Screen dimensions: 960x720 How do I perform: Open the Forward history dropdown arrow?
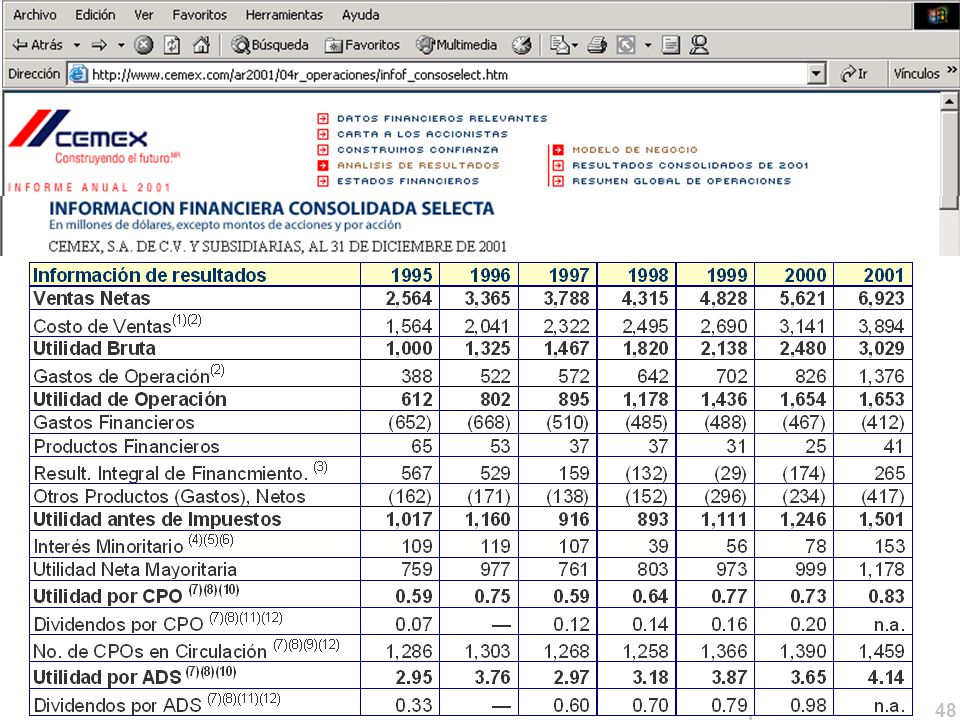pyautogui.click(x=121, y=45)
